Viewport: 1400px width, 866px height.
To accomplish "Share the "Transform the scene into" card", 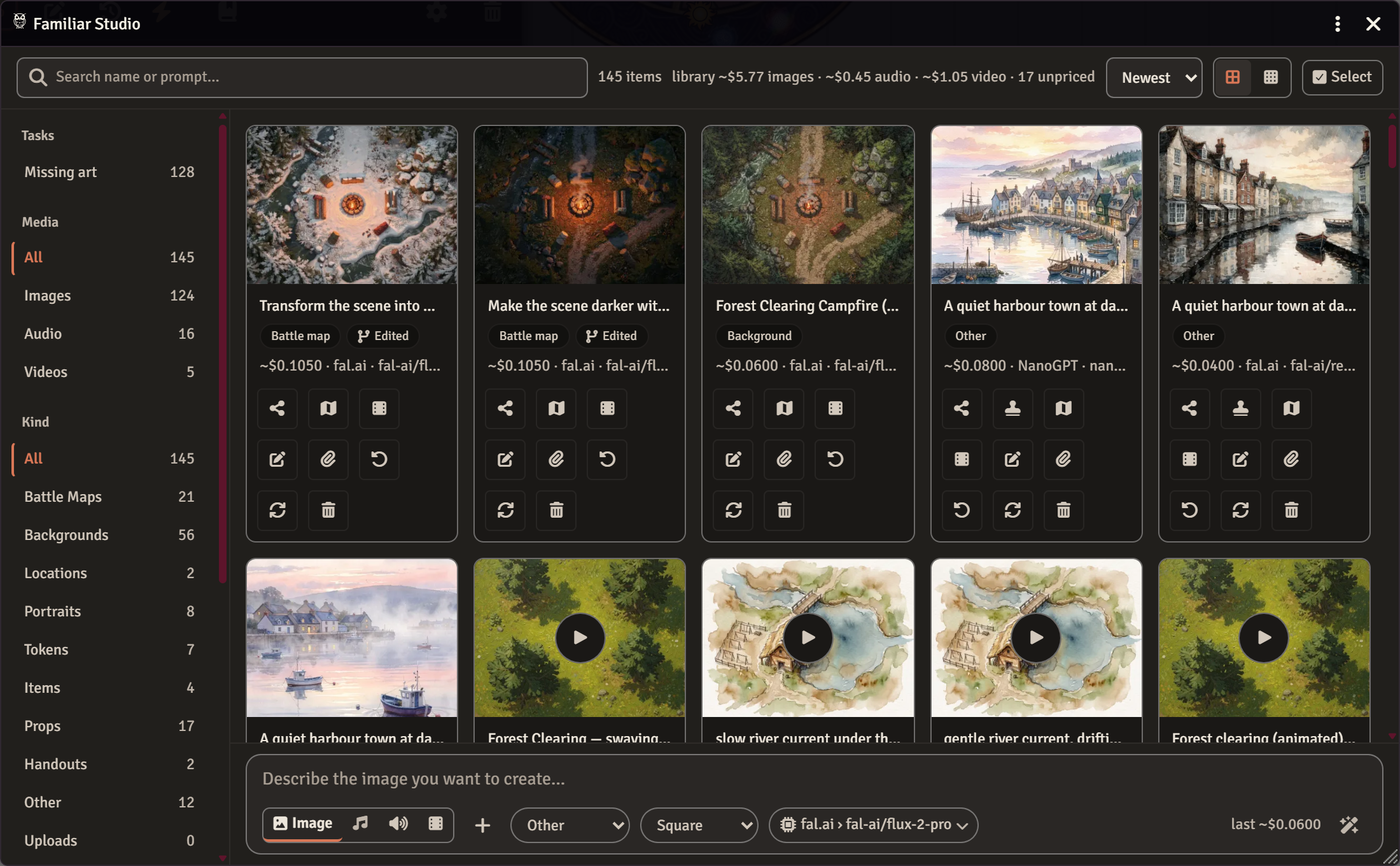I will pos(277,408).
